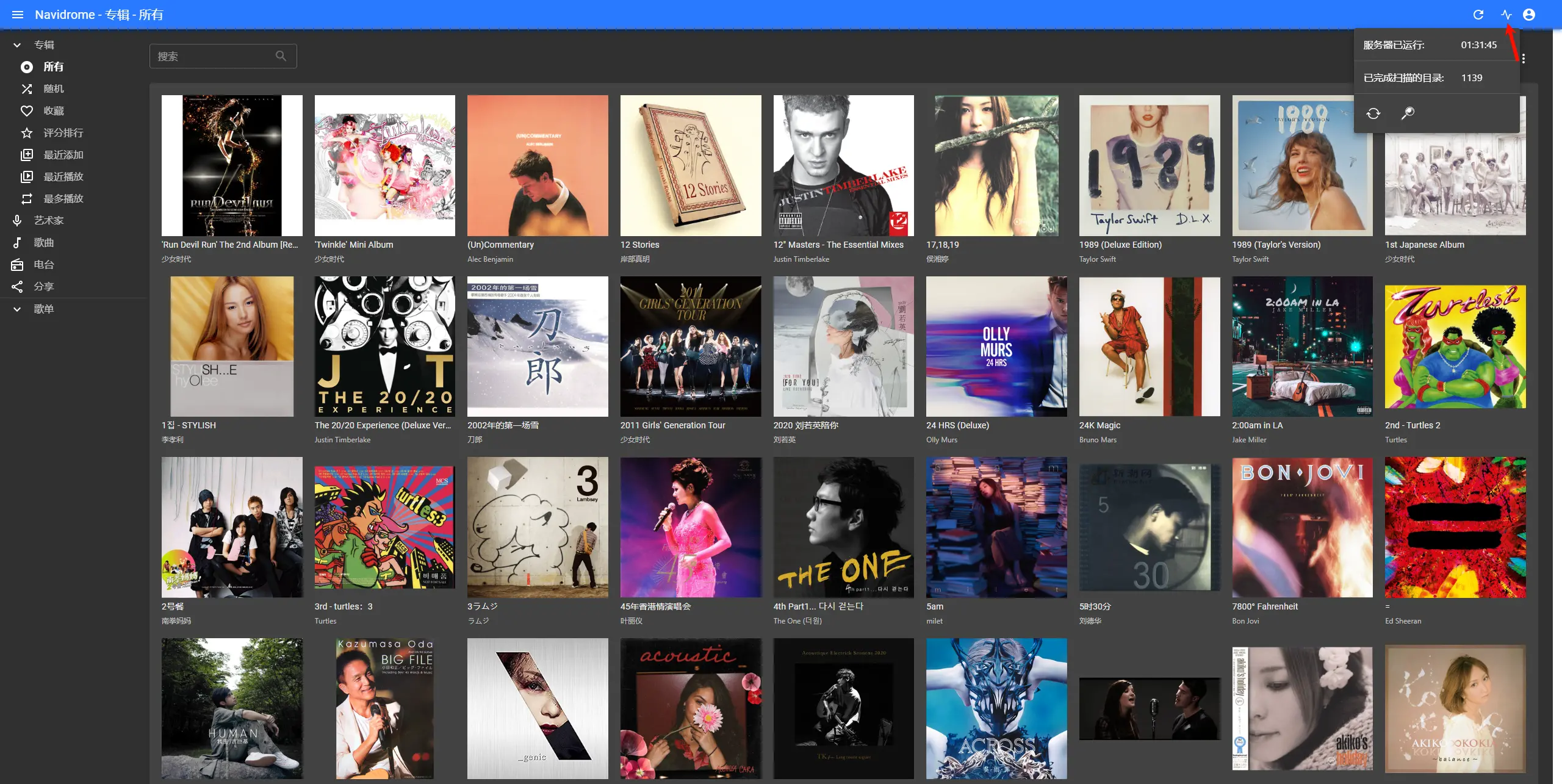1562x784 pixels.
Task: Go to artist Alec Benjamin
Action: pyautogui.click(x=490, y=259)
